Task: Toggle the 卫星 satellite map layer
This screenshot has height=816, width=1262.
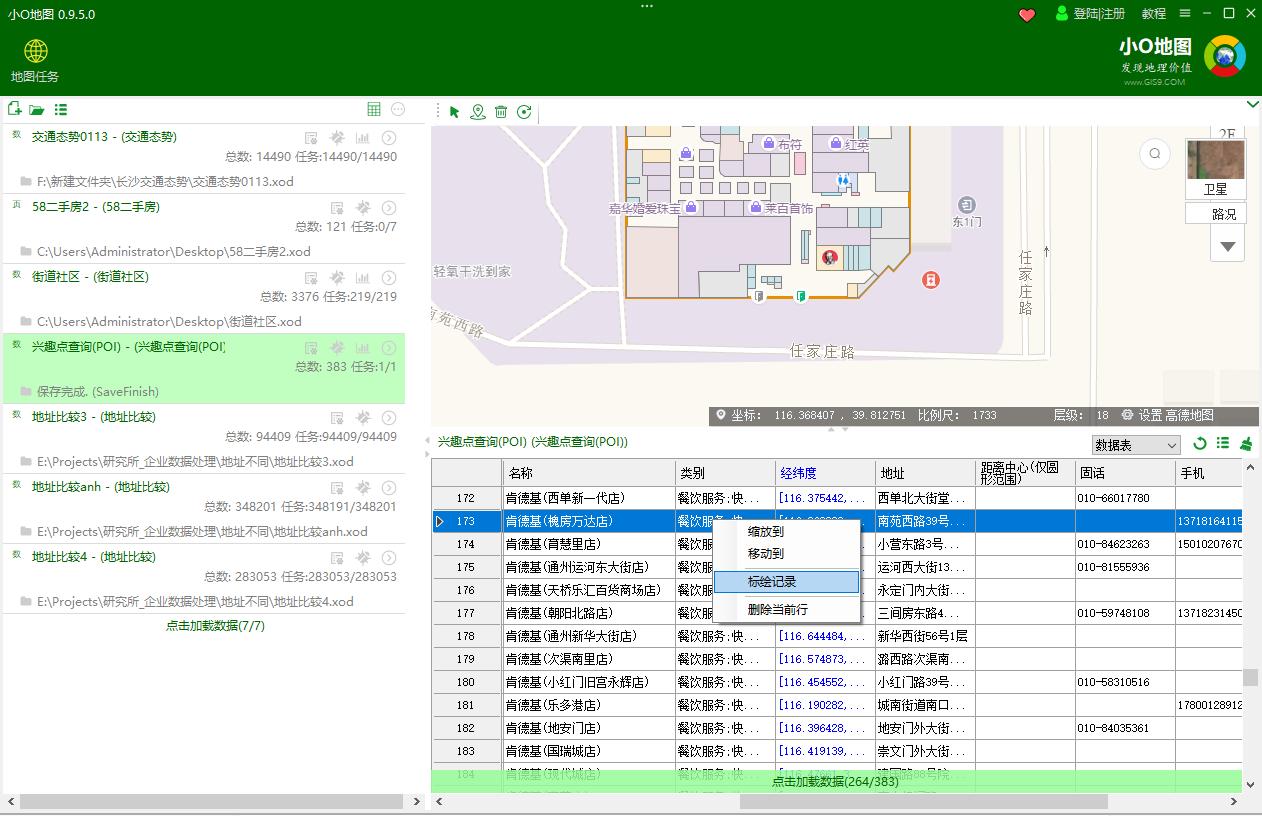Action: [x=1215, y=187]
